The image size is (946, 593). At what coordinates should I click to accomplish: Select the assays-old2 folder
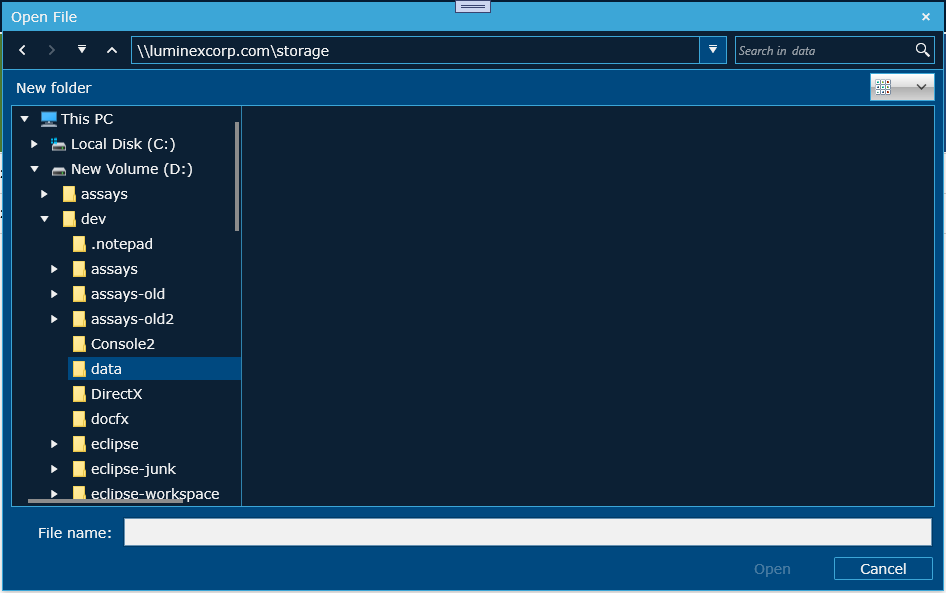click(132, 319)
